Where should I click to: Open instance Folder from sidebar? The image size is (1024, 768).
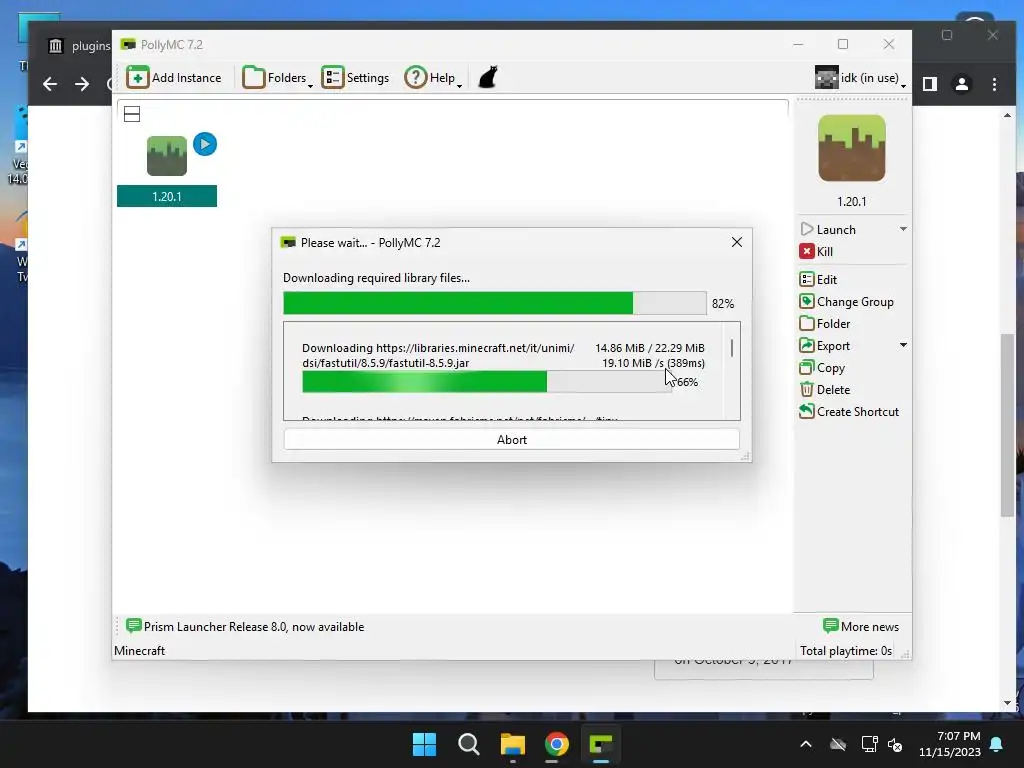click(825, 324)
